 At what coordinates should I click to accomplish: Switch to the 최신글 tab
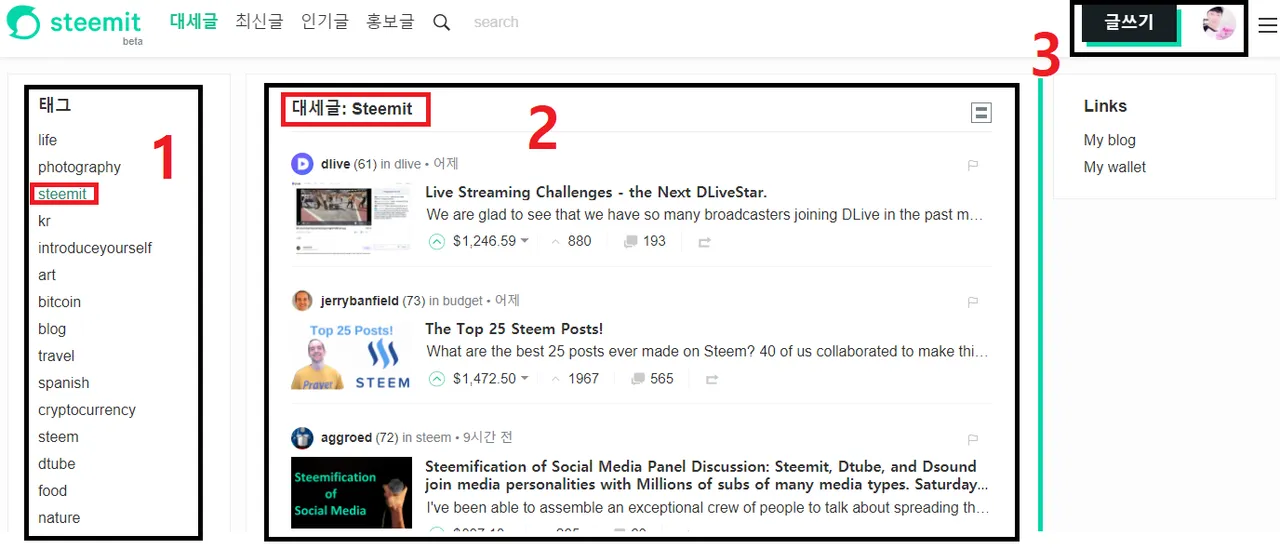coord(259,21)
